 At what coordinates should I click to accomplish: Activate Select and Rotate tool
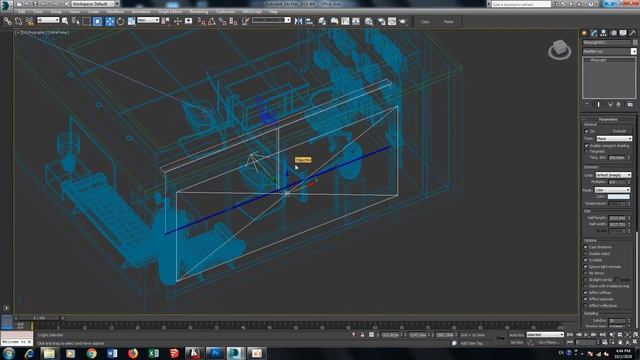[x=120, y=21]
